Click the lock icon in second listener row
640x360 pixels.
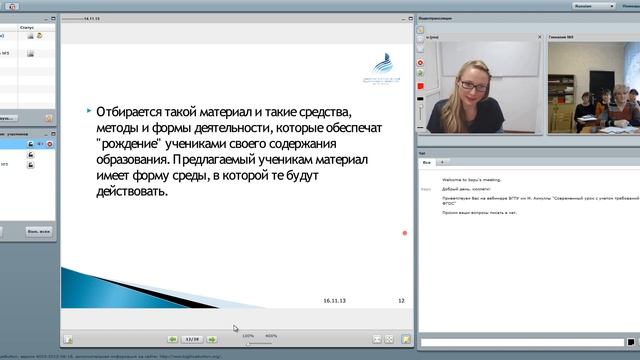click(x=31, y=155)
